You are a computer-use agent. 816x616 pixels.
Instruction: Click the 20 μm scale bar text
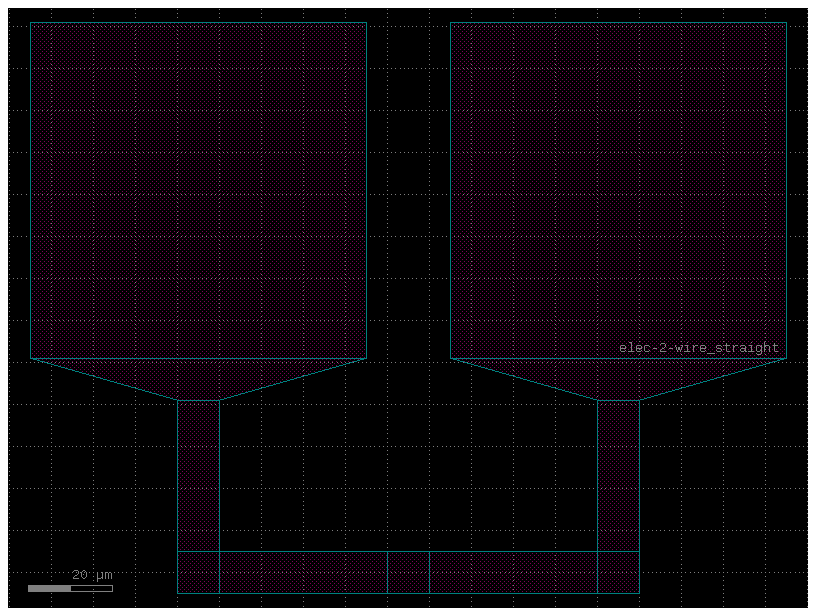[92, 573]
